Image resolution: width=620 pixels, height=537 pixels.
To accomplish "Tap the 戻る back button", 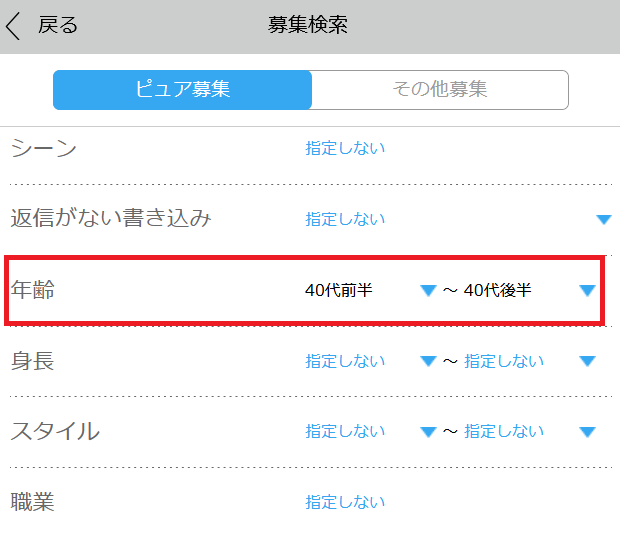I will pos(57,25).
